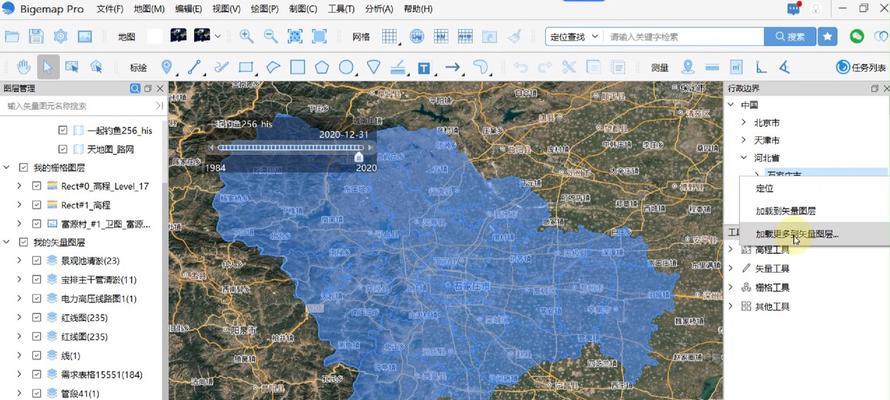Open a project with the folder icon
Image resolution: width=890 pixels, height=400 pixels.
pyautogui.click(x=12, y=37)
